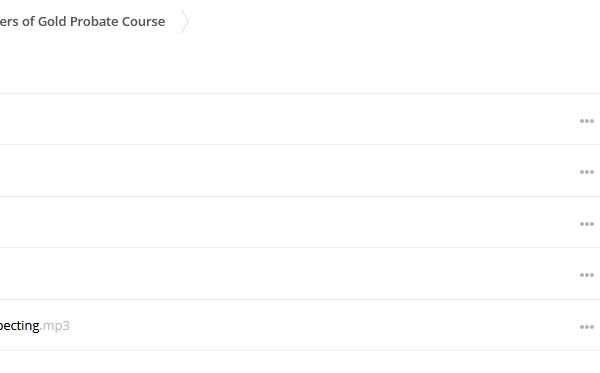Select the first file row in the list

300,119
